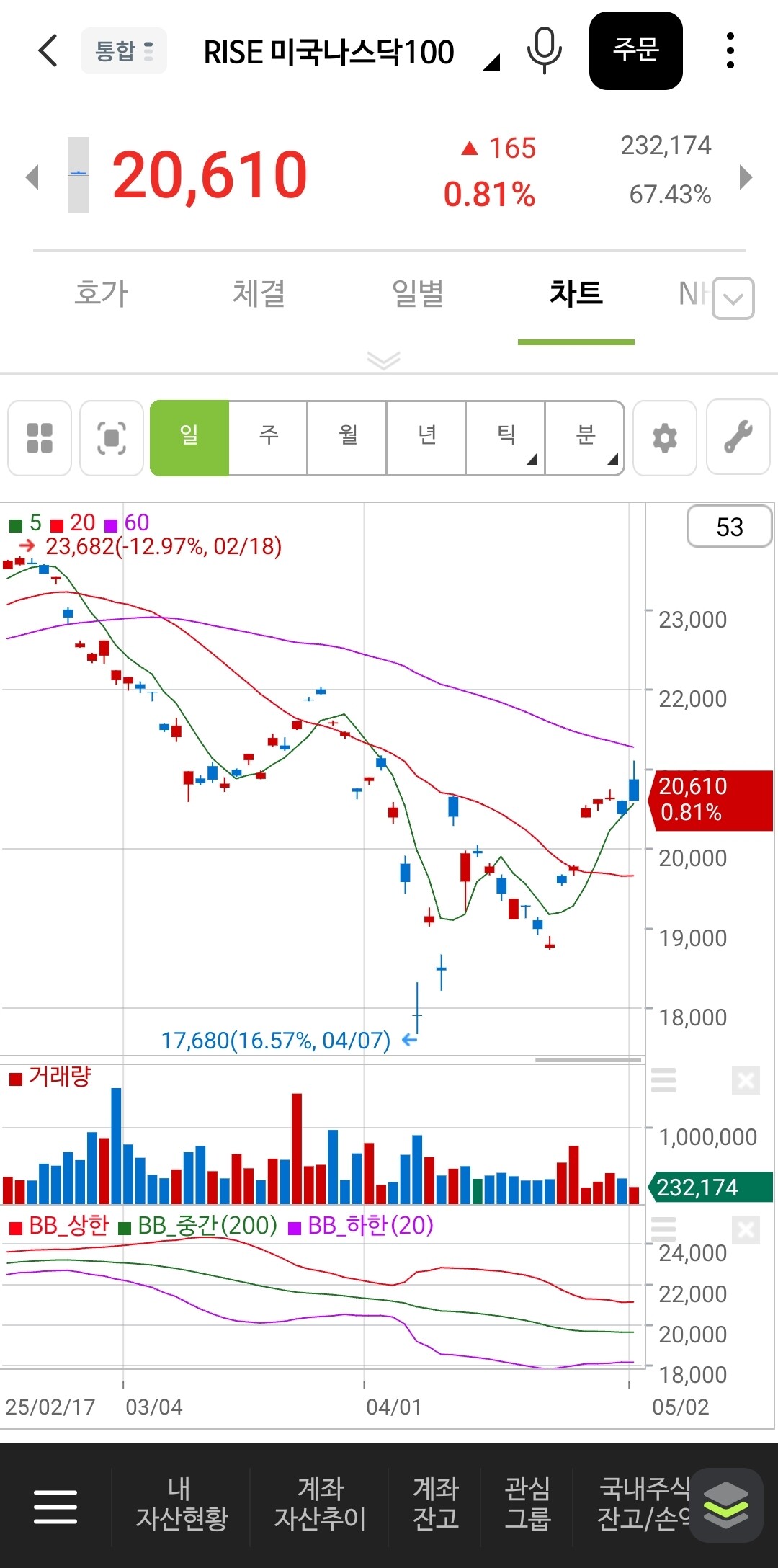
Task: Tap the BB_중간(200) legend label
Action: tap(198, 1225)
